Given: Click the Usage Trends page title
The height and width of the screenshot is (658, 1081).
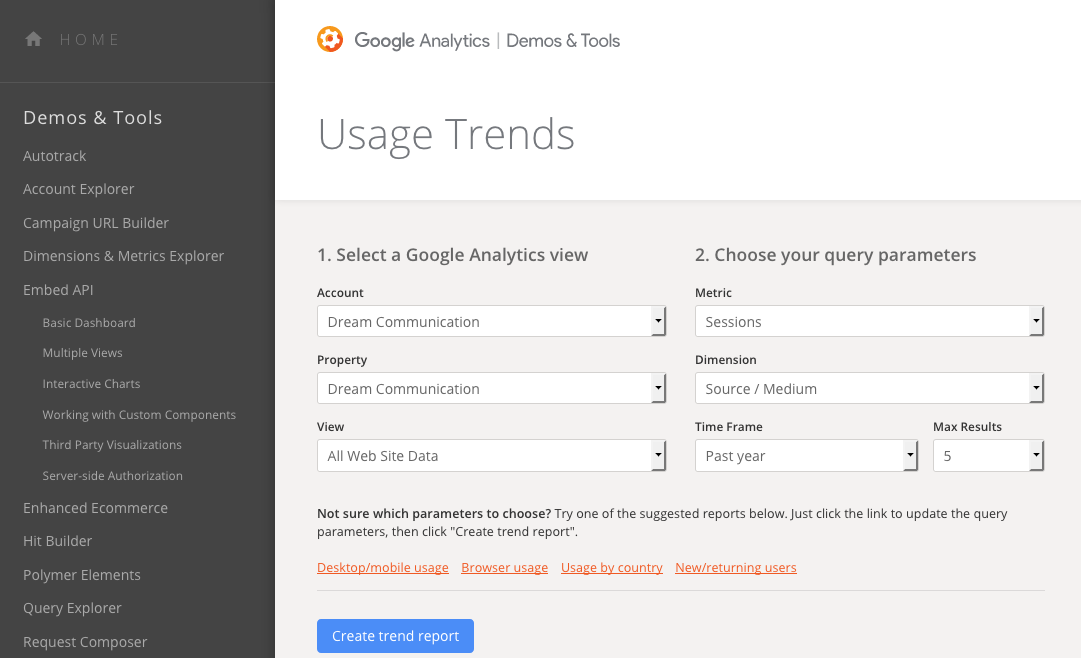Looking at the screenshot, I should tap(446, 134).
